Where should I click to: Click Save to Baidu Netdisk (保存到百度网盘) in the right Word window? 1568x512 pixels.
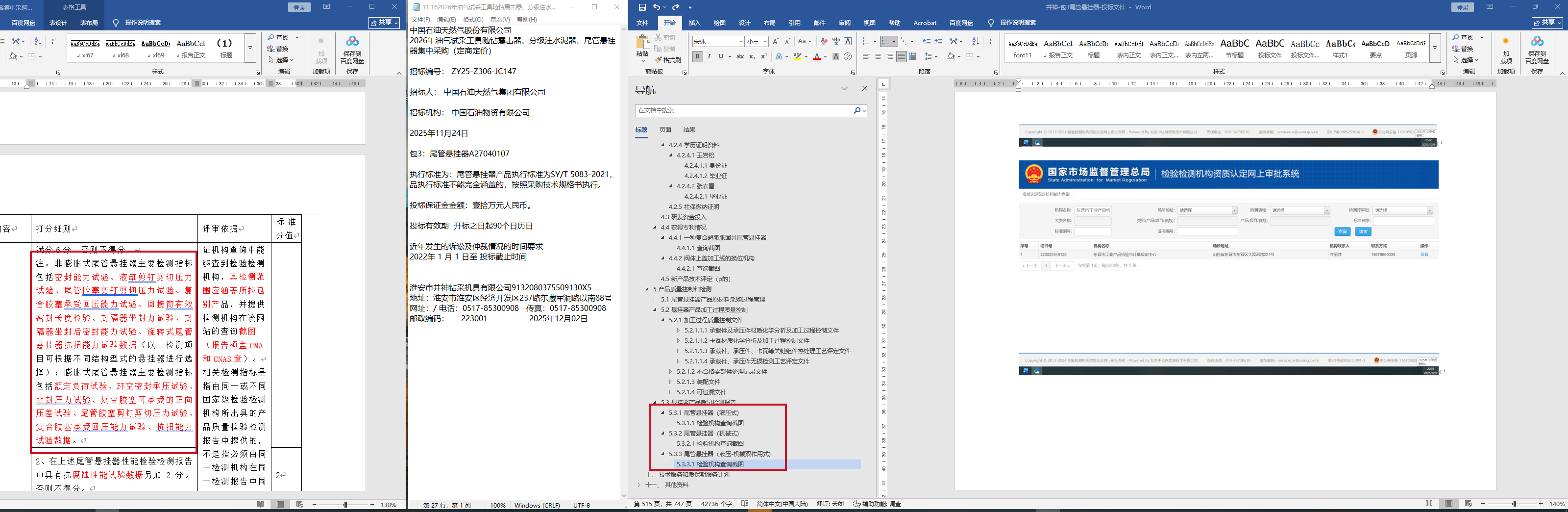[x=1537, y=50]
